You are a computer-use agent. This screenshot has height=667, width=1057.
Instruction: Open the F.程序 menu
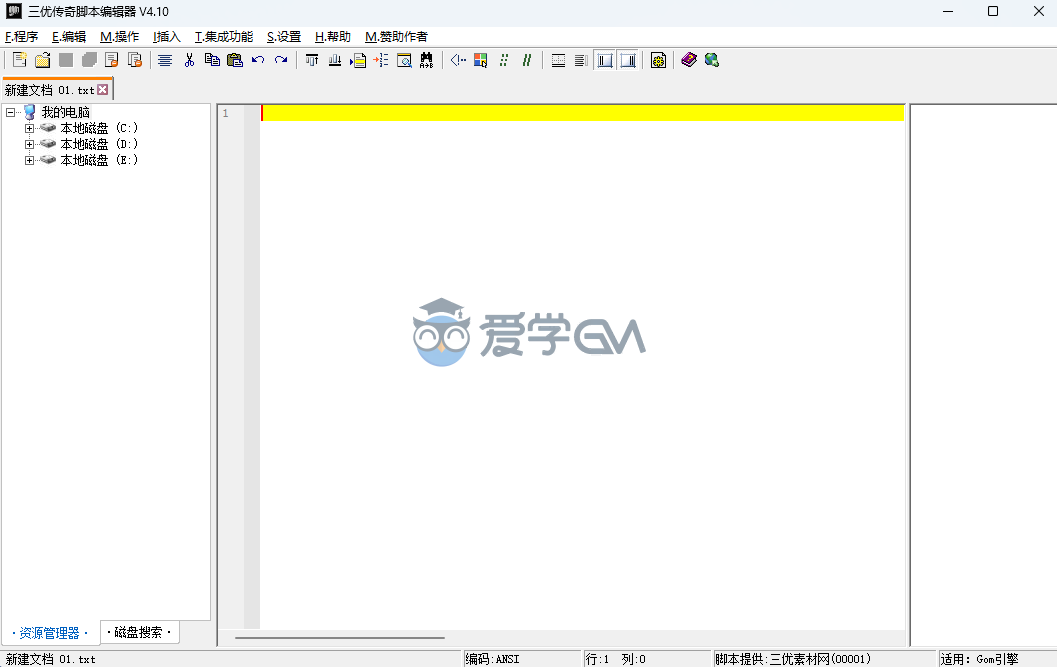click(22, 36)
